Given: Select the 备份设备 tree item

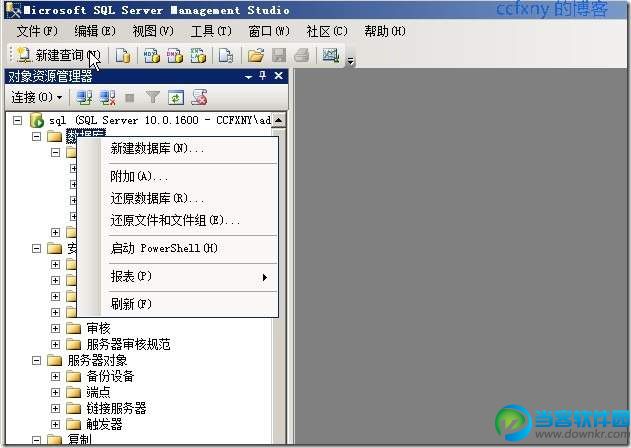Looking at the screenshot, I should click(110, 376).
